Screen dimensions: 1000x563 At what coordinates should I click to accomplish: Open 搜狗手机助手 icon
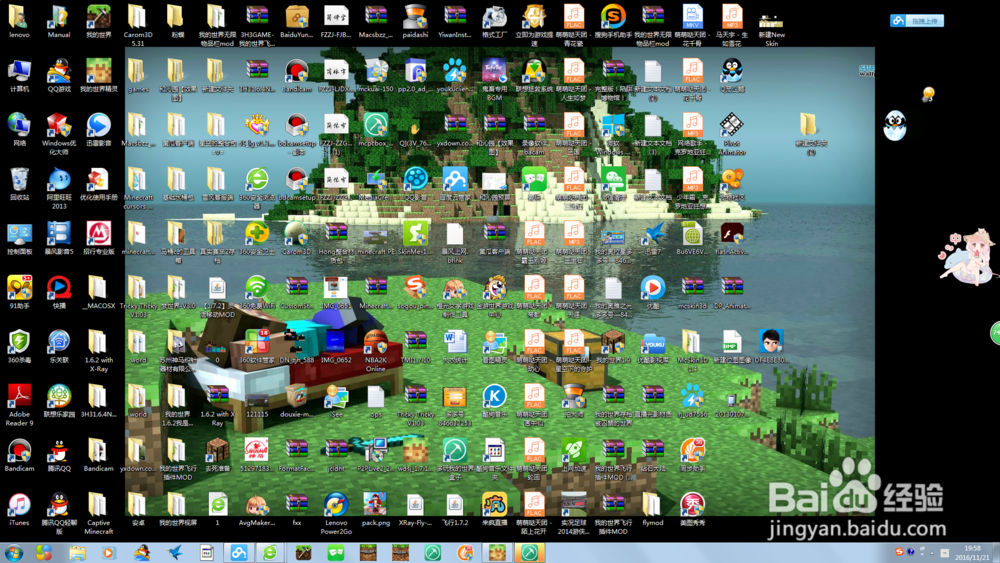[x=613, y=17]
